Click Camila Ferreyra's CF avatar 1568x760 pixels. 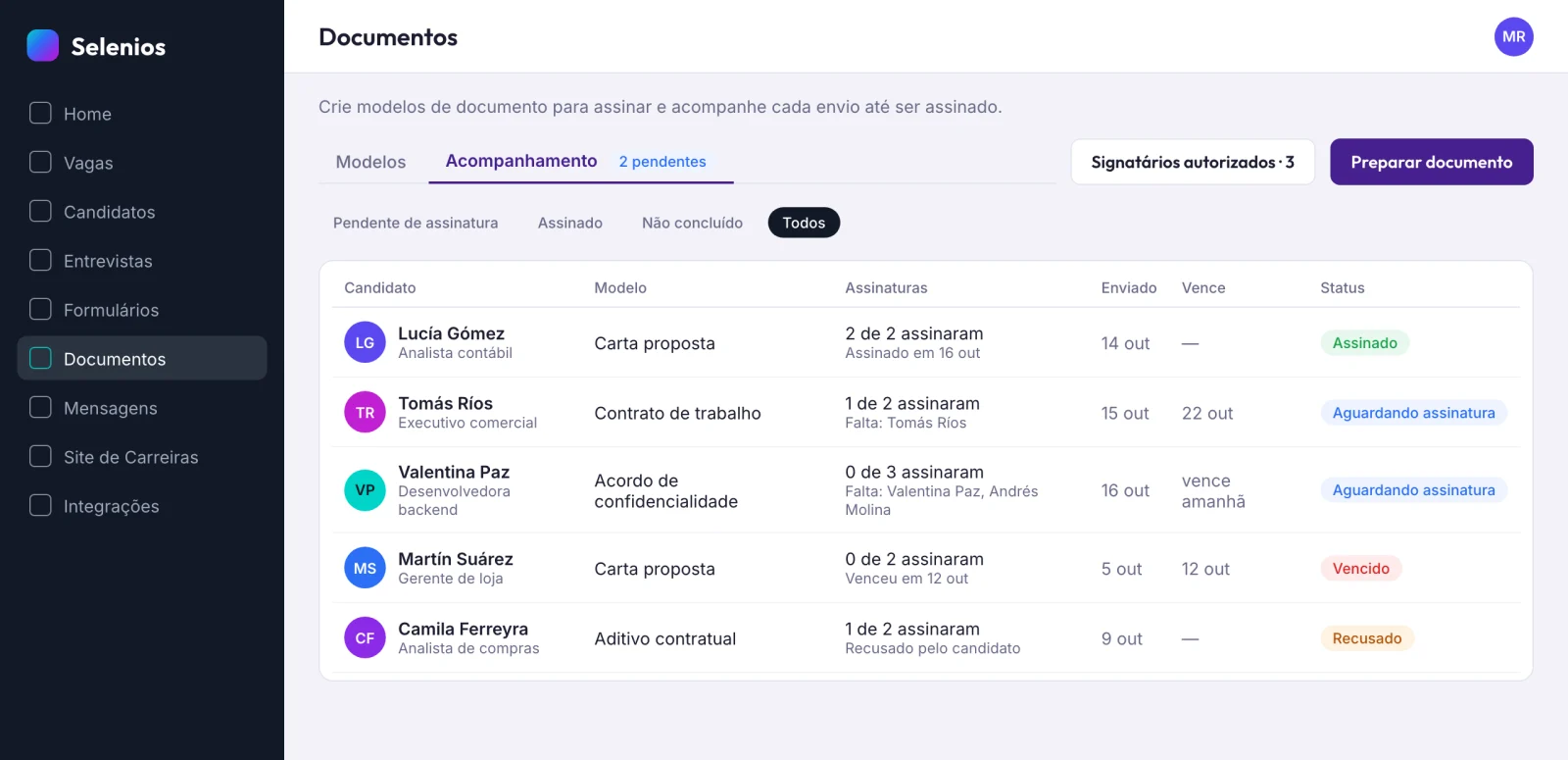coord(365,637)
